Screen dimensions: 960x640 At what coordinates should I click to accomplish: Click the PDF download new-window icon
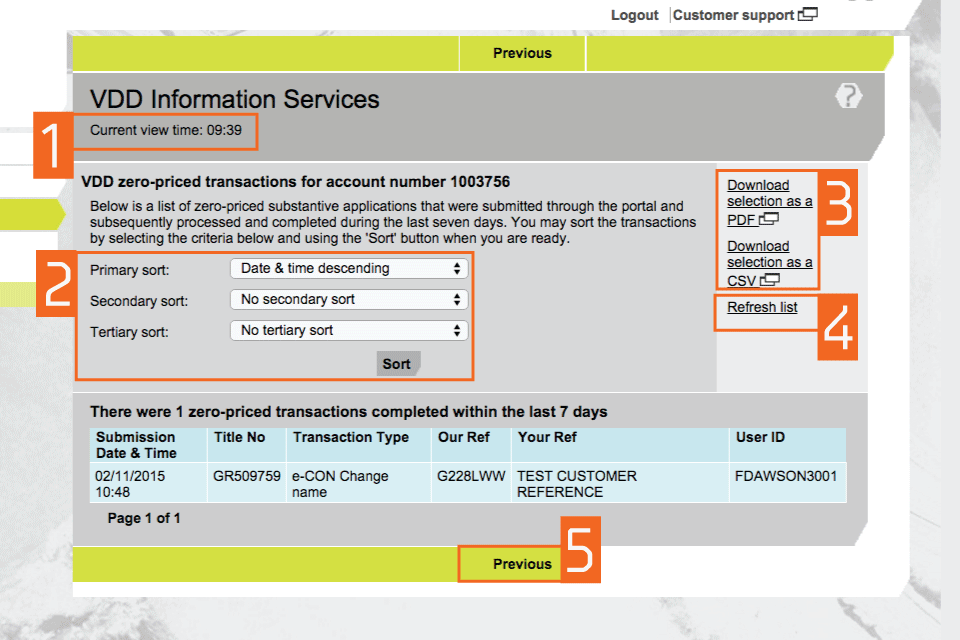point(768,220)
